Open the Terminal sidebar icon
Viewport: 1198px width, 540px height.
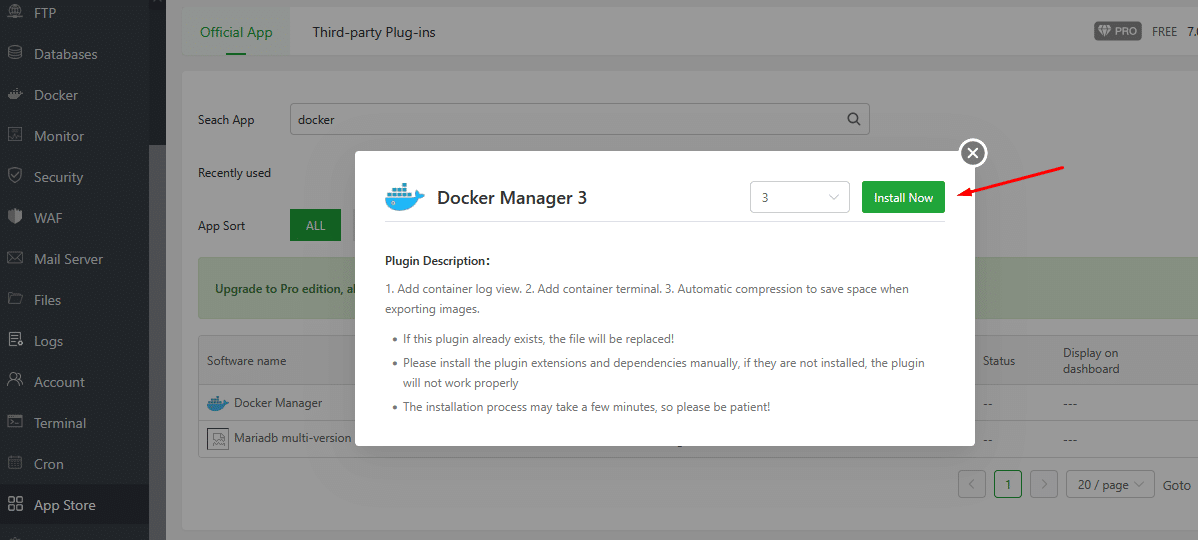click(x=15, y=422)
